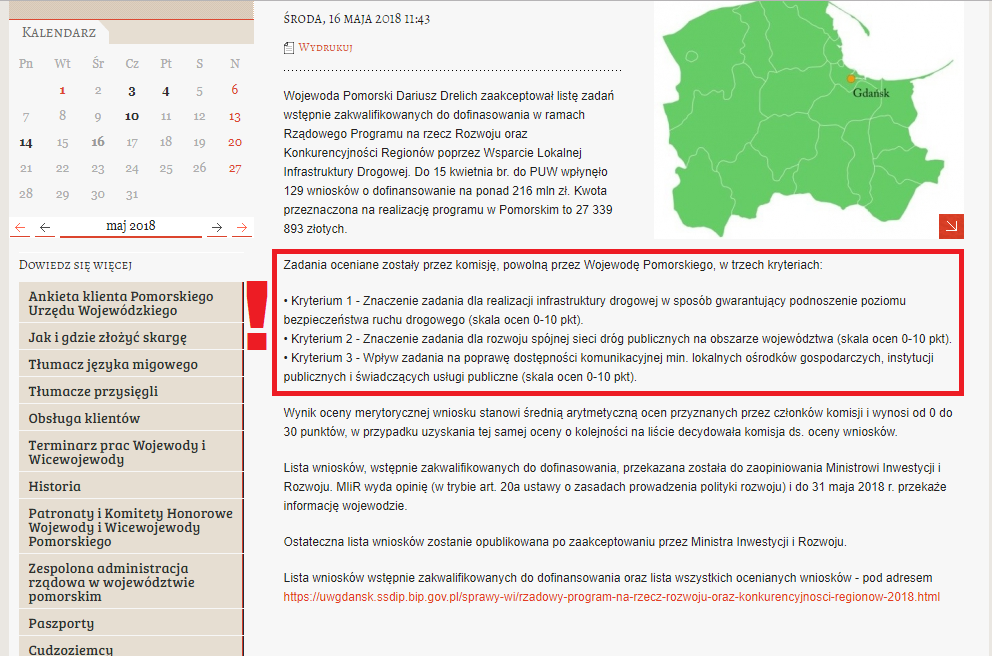
Task: Open Terminarz prac Wojewody i Wicewojewody
Action: click(x=131, y=452)
